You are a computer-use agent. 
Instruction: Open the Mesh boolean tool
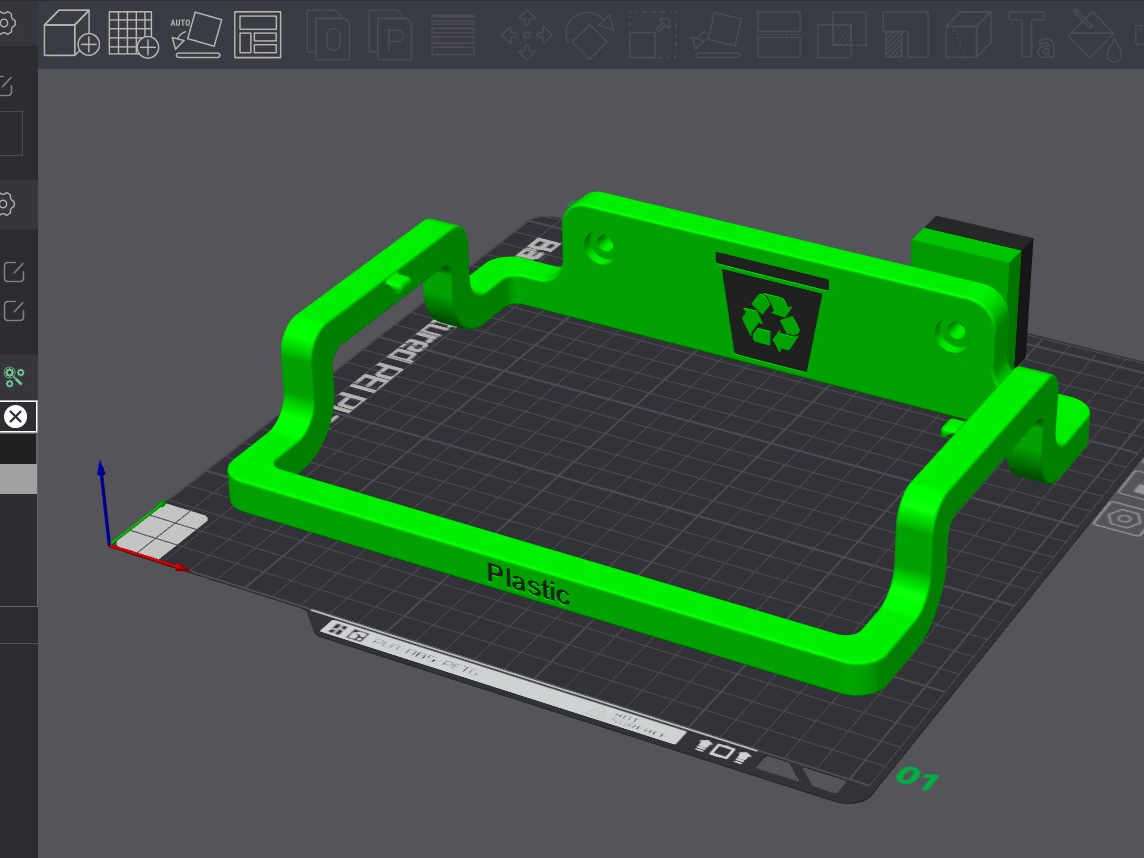tap(841, 34)
